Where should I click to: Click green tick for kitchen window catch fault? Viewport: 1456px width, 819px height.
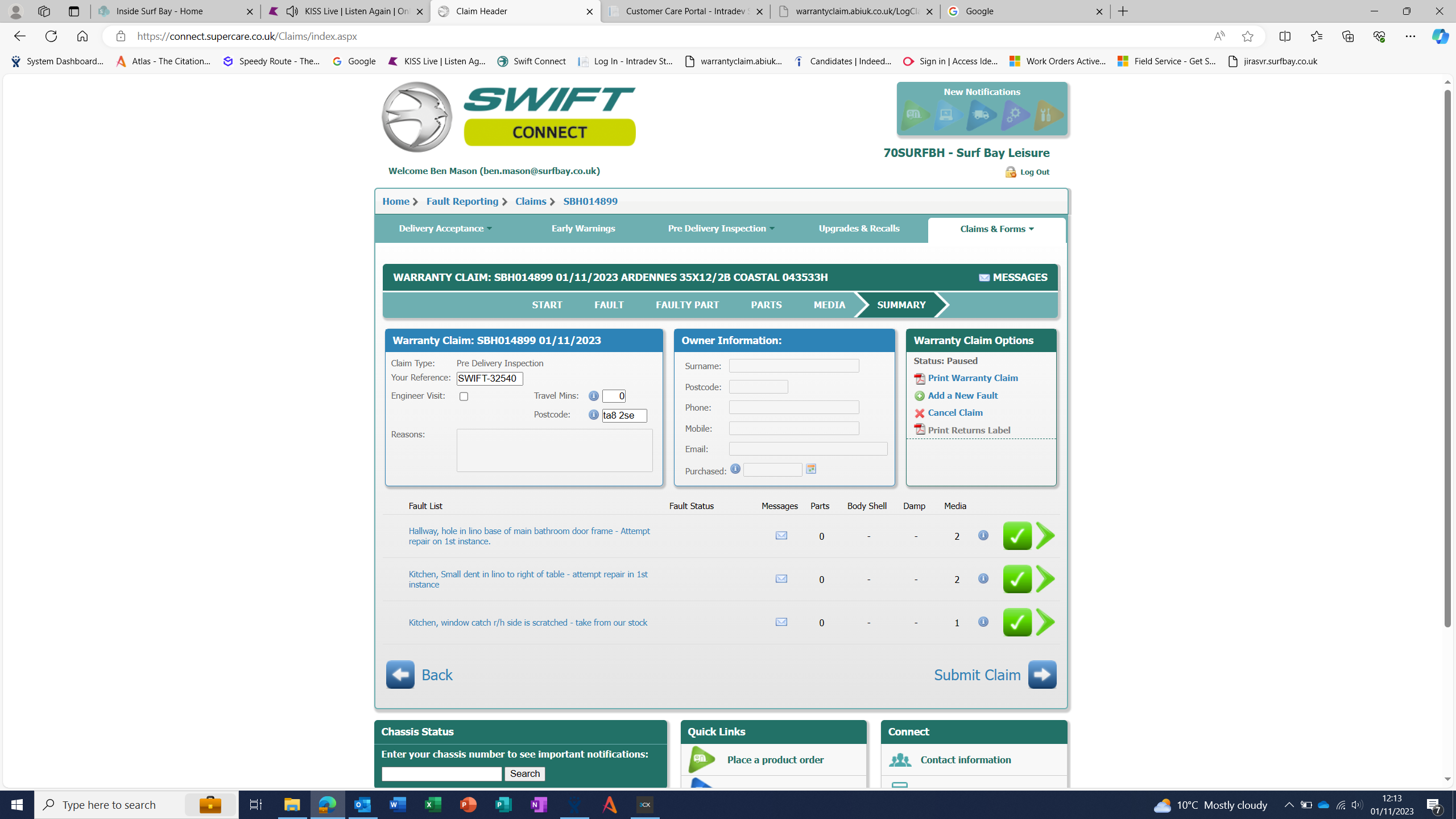[x=1017, y=622]
